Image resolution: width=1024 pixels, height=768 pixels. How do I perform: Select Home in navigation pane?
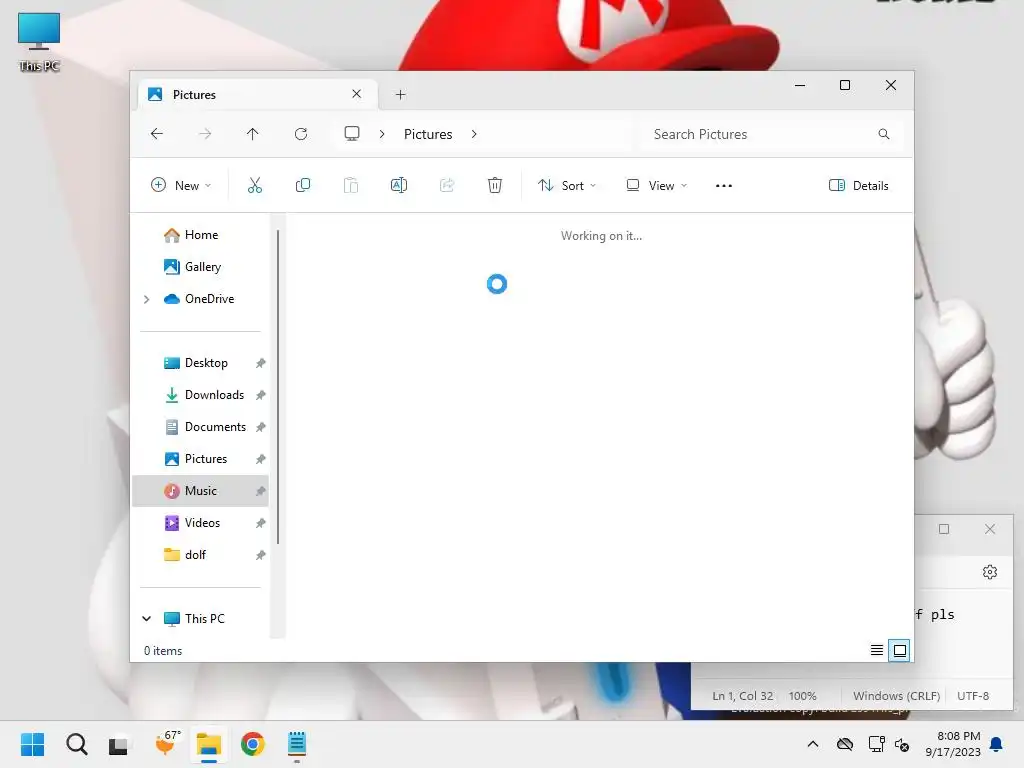click(x=201, y=235)
